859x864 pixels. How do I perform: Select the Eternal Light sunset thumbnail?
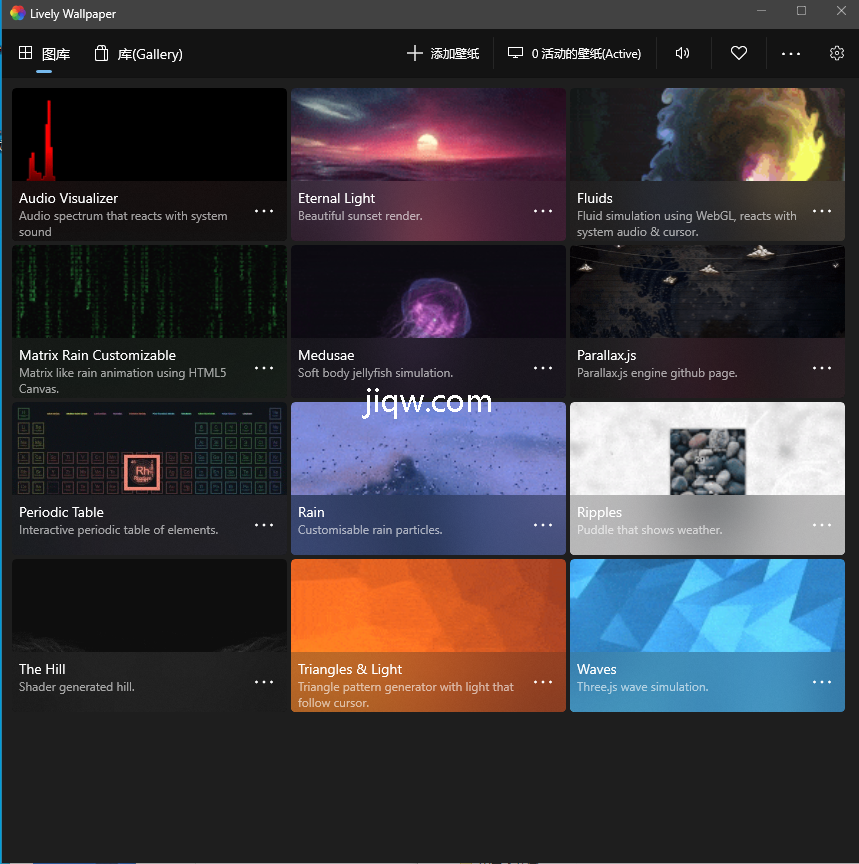[428, 134]
